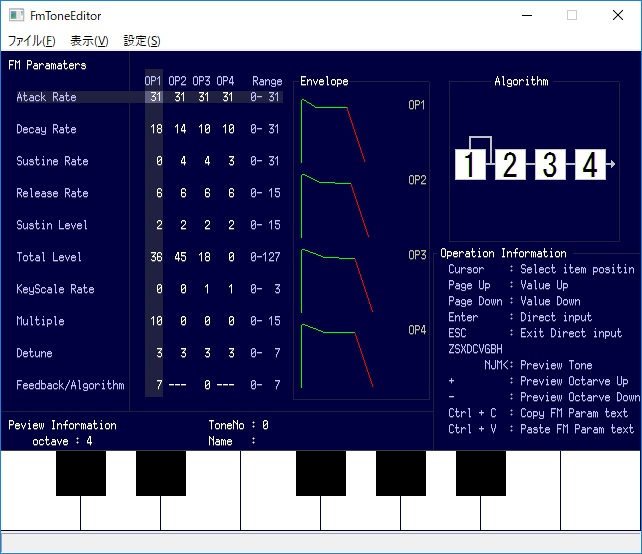Screen dimensions: 642x554
Task: Click OP4 Total Level value 0
Action: [231, 257]
